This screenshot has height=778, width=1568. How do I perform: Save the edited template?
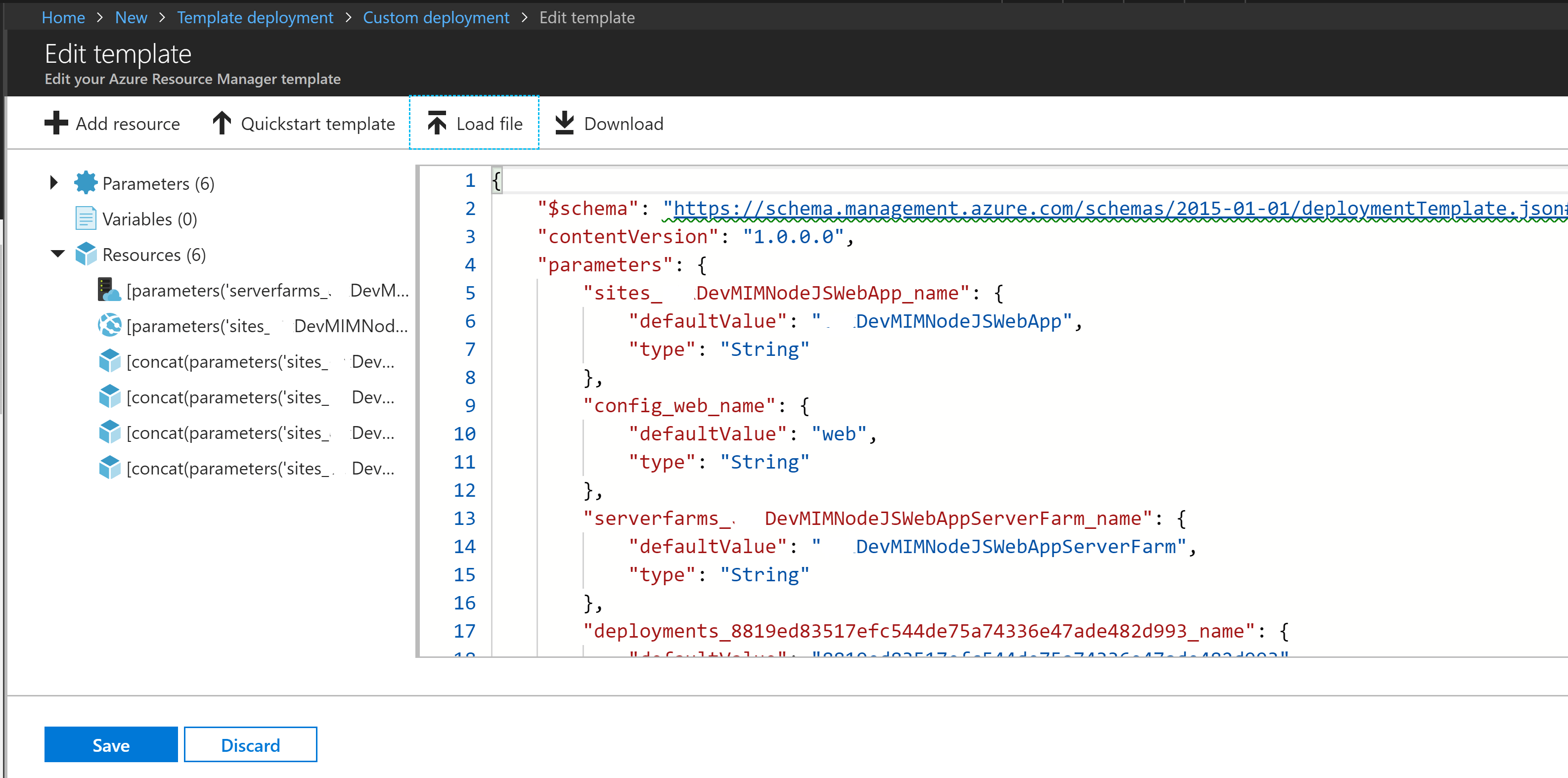click(x=111, y=744)
